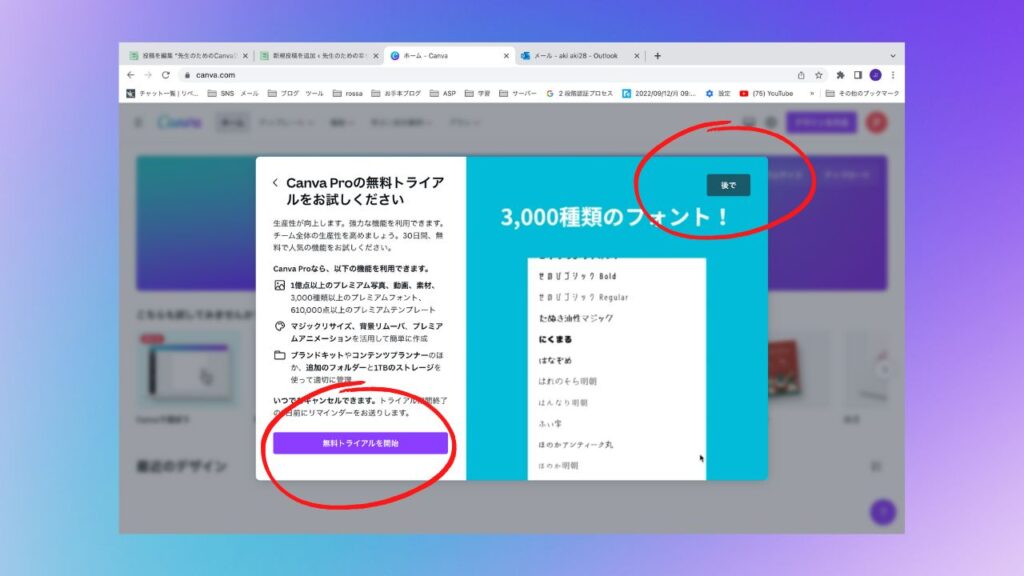Select せのびゴシック Bold font sample
The width and height of the screenshot is (1024, 576).
577,276
